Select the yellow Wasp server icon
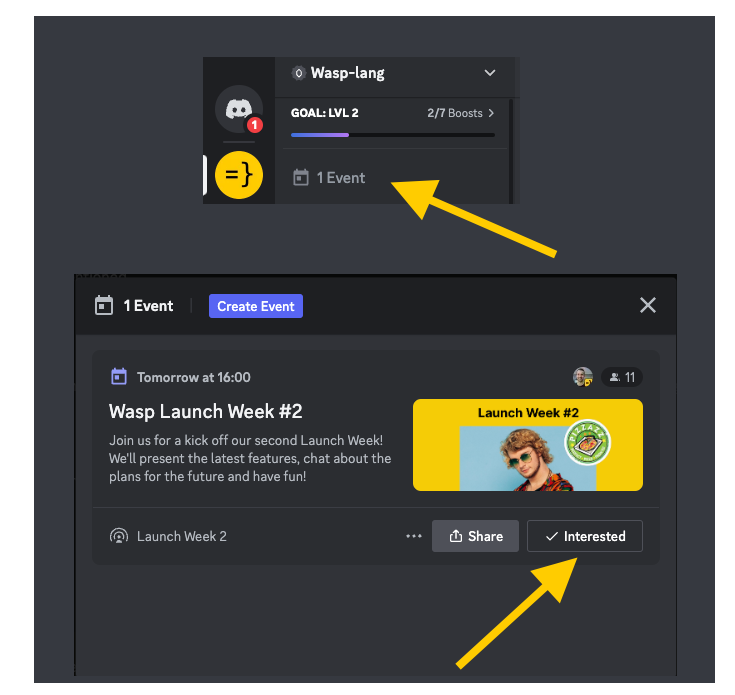735x695 pixels. [238, 176]
